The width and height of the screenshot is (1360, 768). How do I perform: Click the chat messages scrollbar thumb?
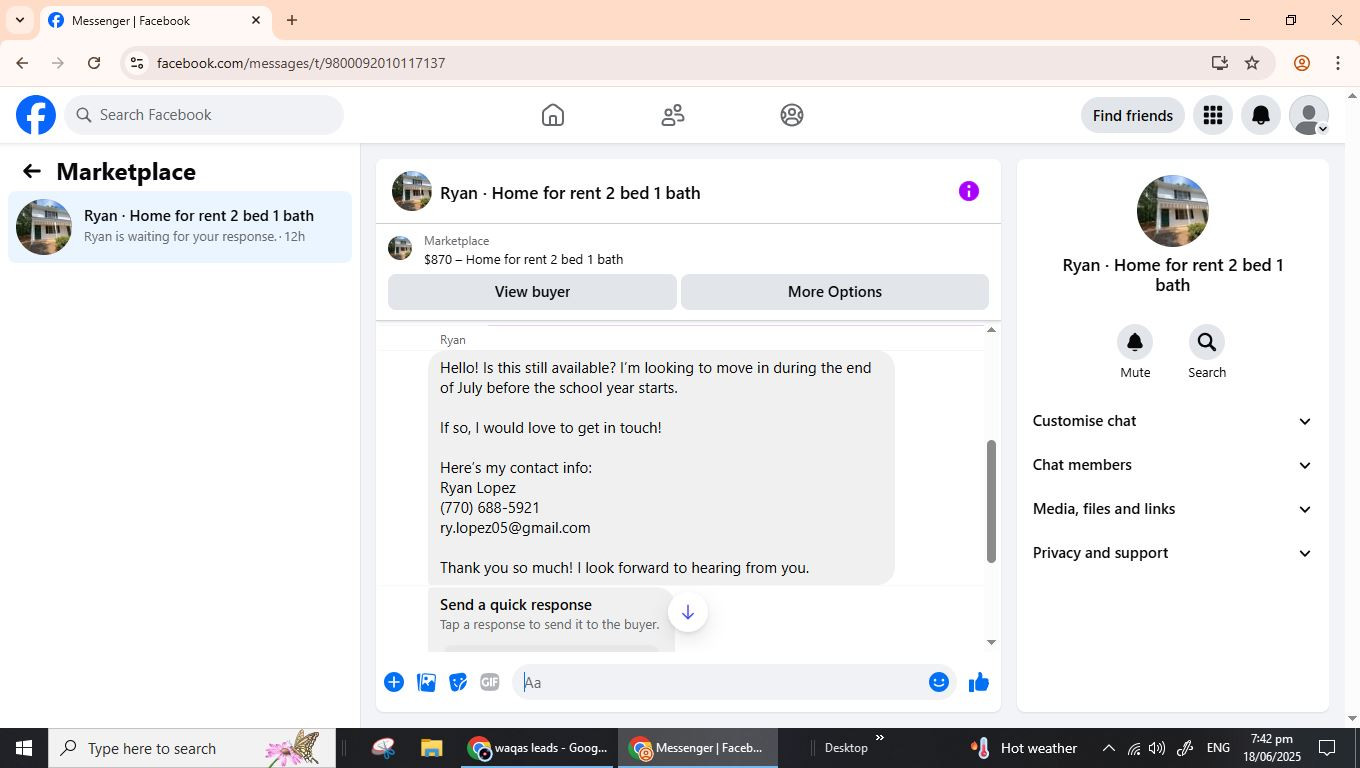click(991, 502)
